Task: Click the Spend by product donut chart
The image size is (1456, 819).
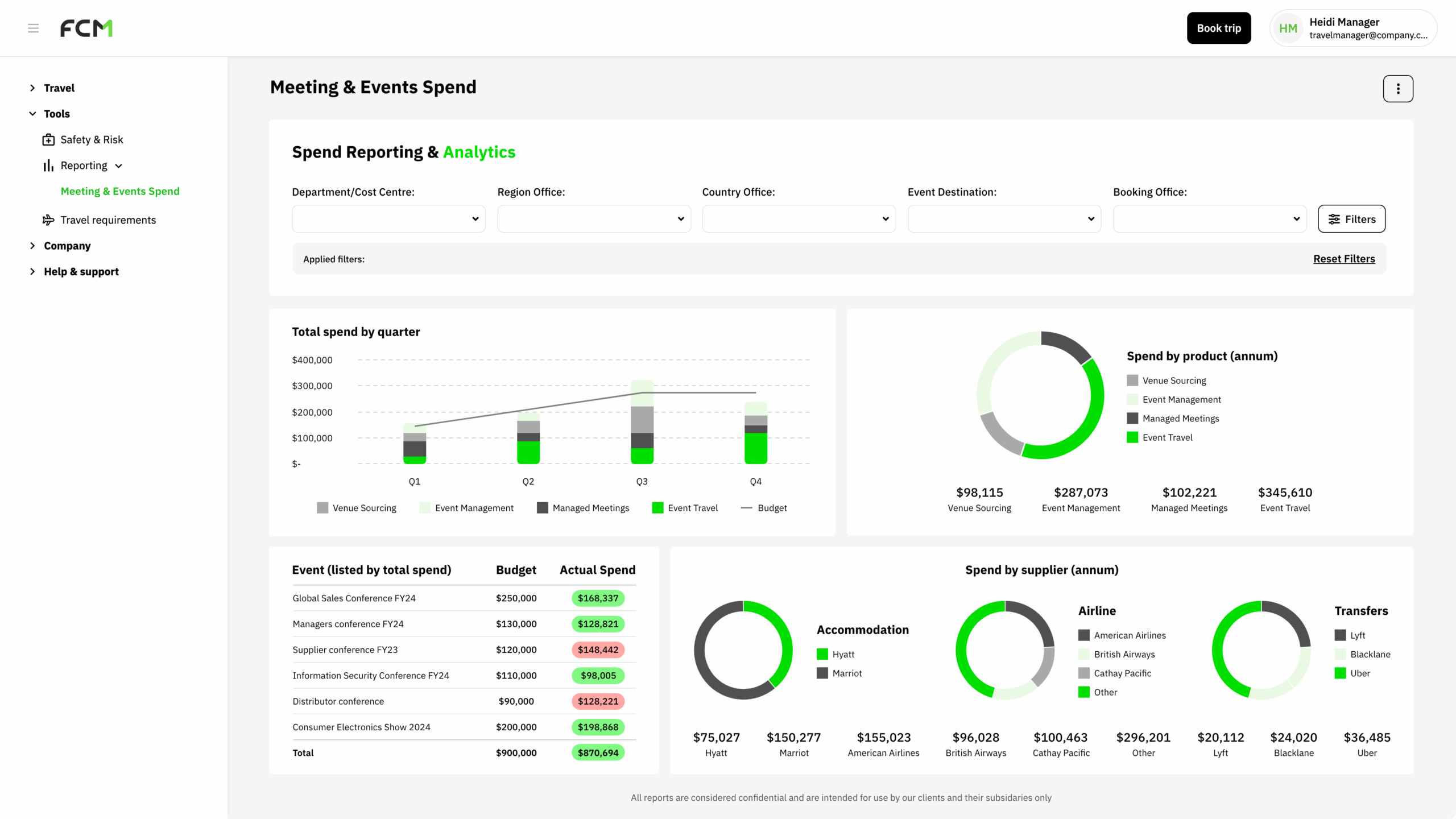Action: 1040,395
